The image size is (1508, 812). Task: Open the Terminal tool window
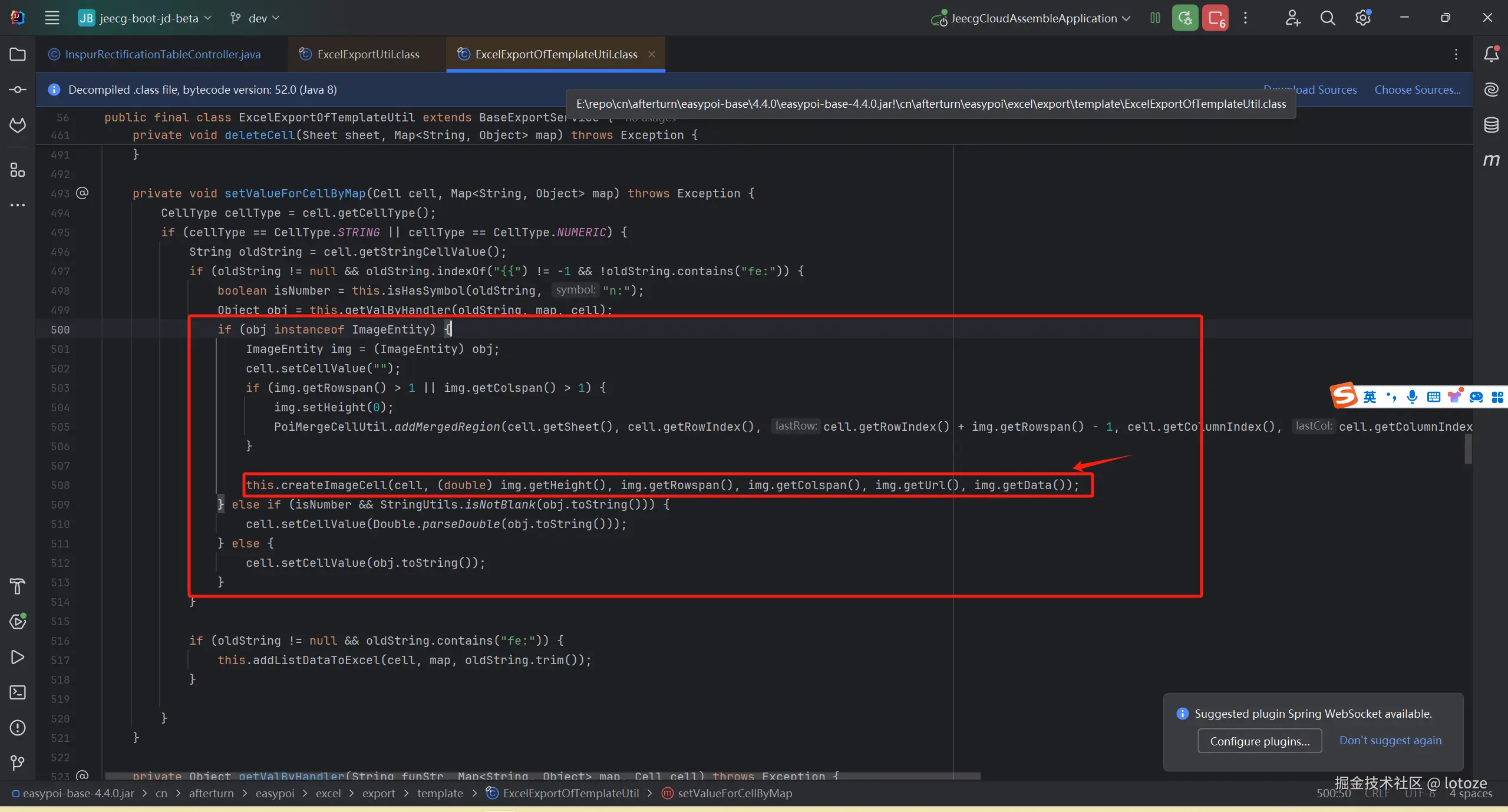[18, 692]
